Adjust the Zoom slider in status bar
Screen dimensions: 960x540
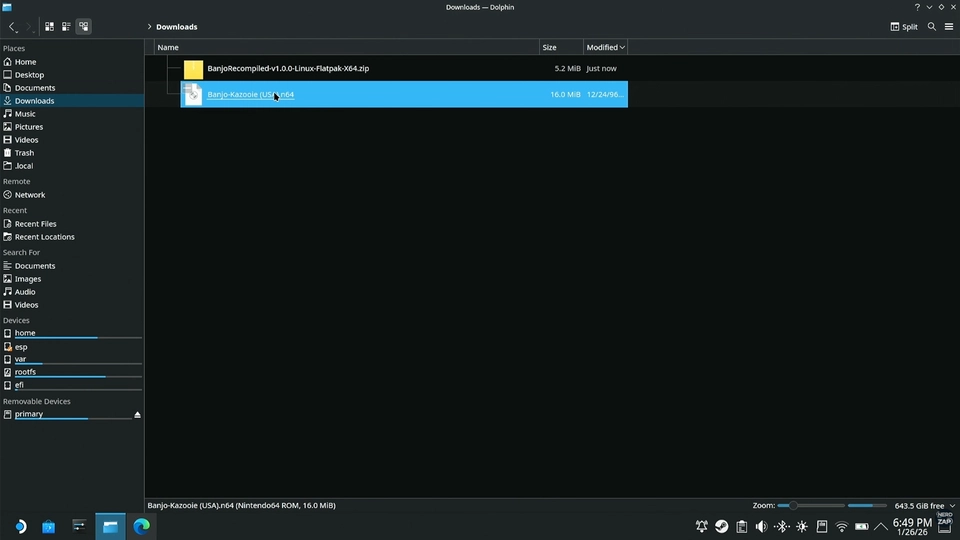click(793, 506)
